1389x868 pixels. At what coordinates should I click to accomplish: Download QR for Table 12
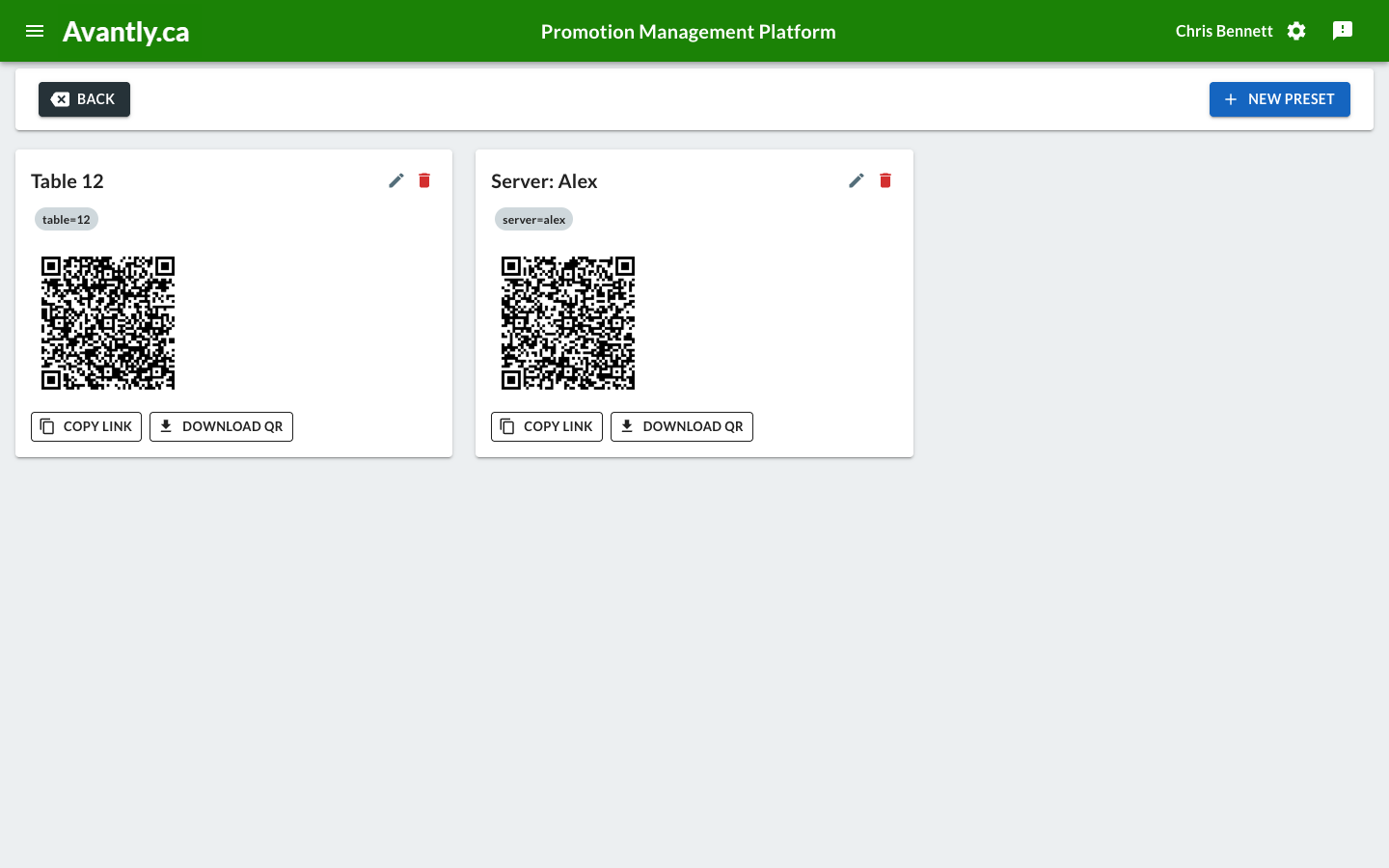(x=221, y=426)
